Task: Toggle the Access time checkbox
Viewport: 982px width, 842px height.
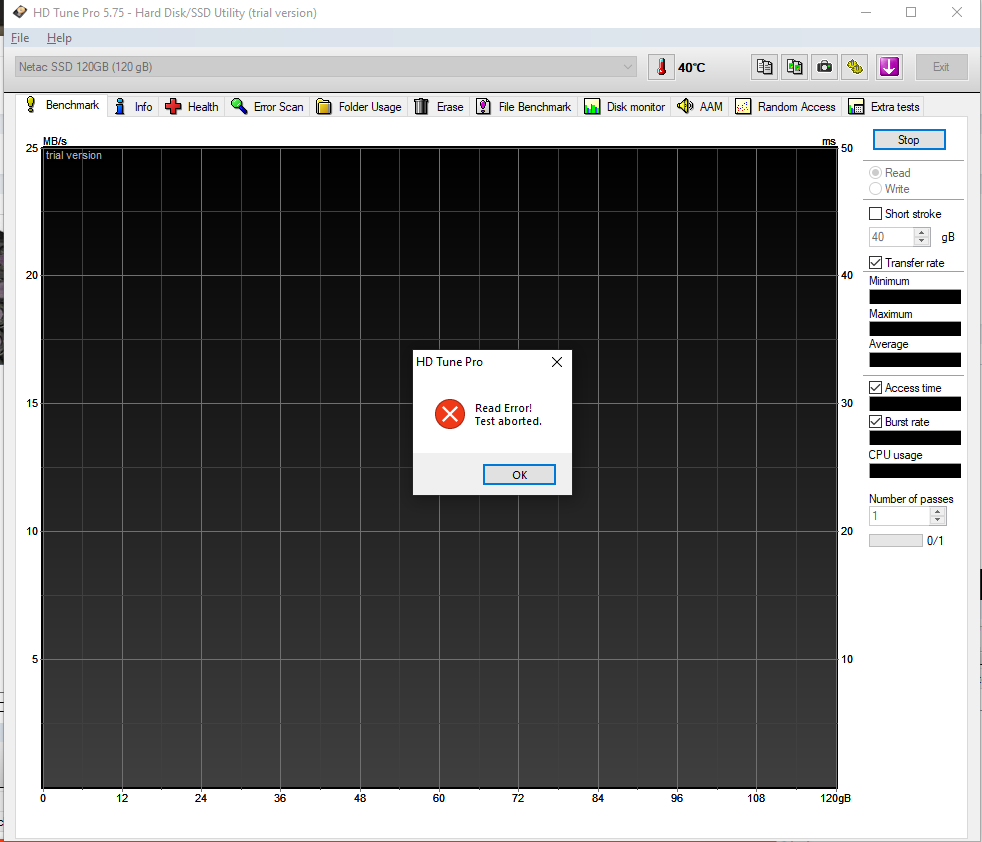Action: click(x=875, y=388)
